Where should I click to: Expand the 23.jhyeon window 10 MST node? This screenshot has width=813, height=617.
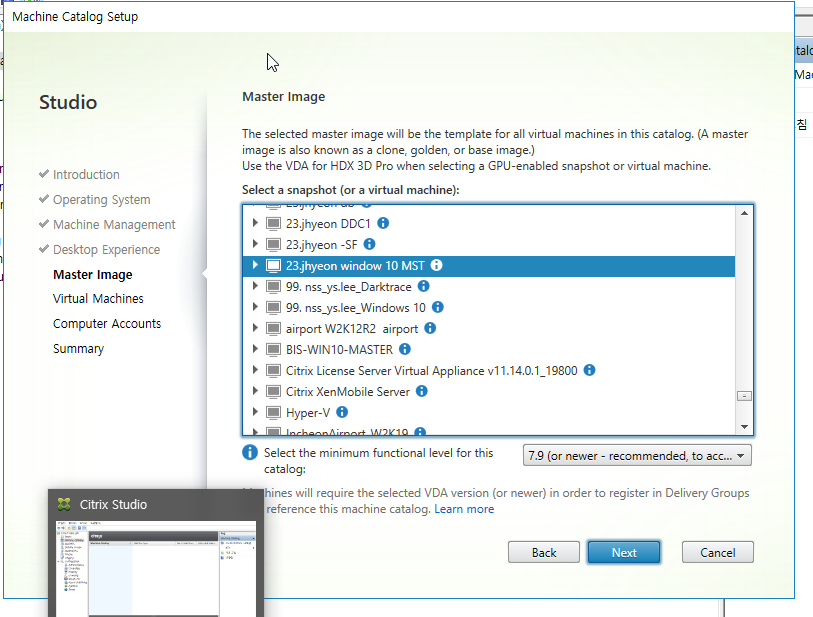255,265
